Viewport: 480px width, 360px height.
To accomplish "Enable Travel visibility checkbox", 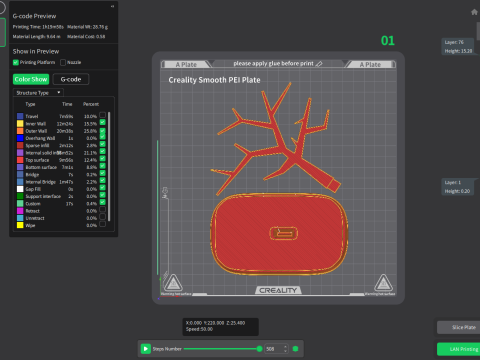I will point(103,115).
